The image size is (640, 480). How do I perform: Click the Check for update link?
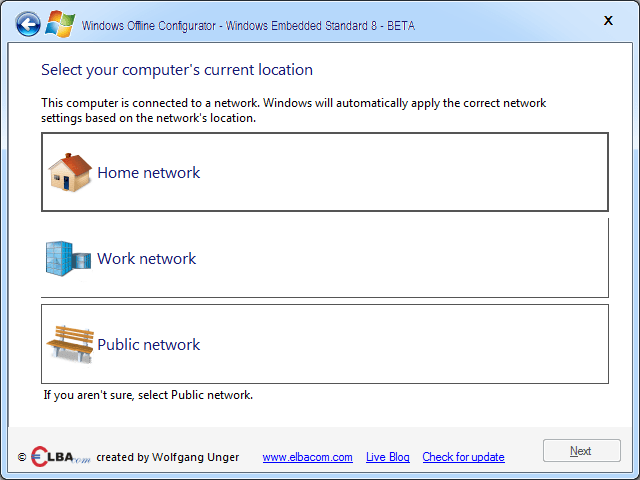(x=463, y=457)
